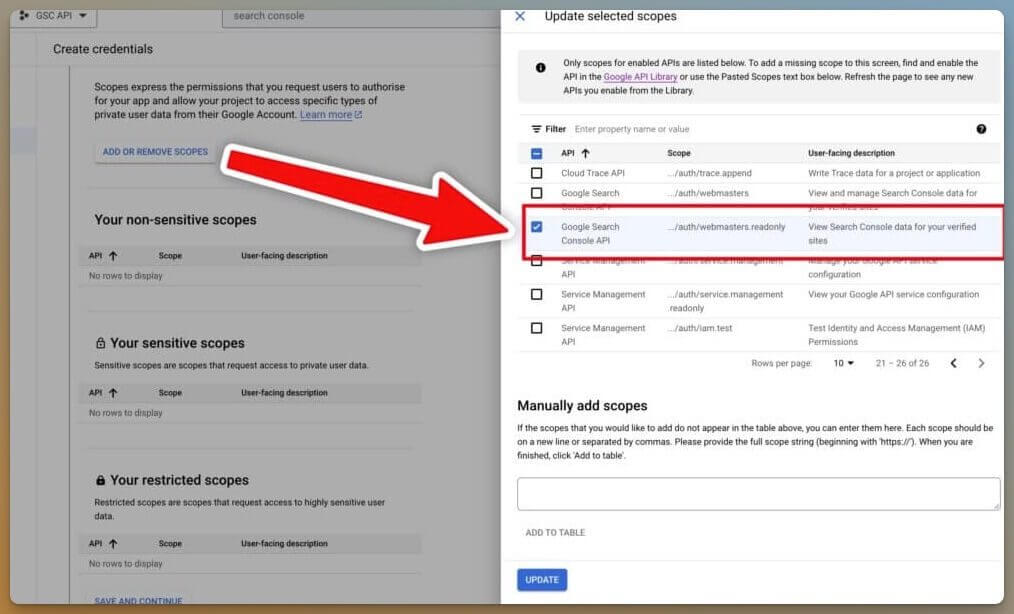
Task: Click sort arrow in non-sensitive scopes table
Action: pos(113,256)
